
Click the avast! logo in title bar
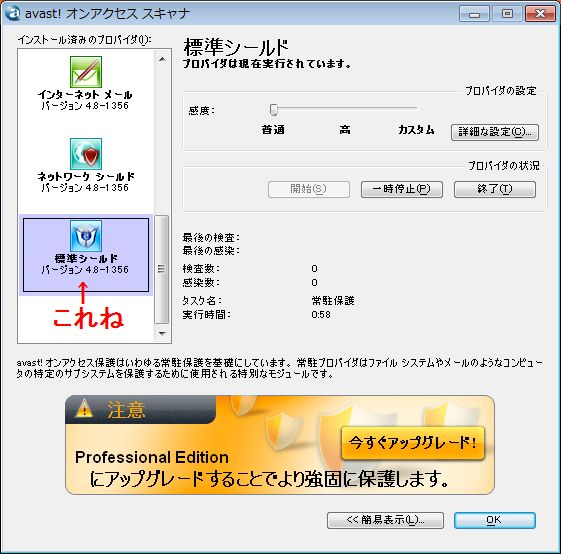(13, 14)
